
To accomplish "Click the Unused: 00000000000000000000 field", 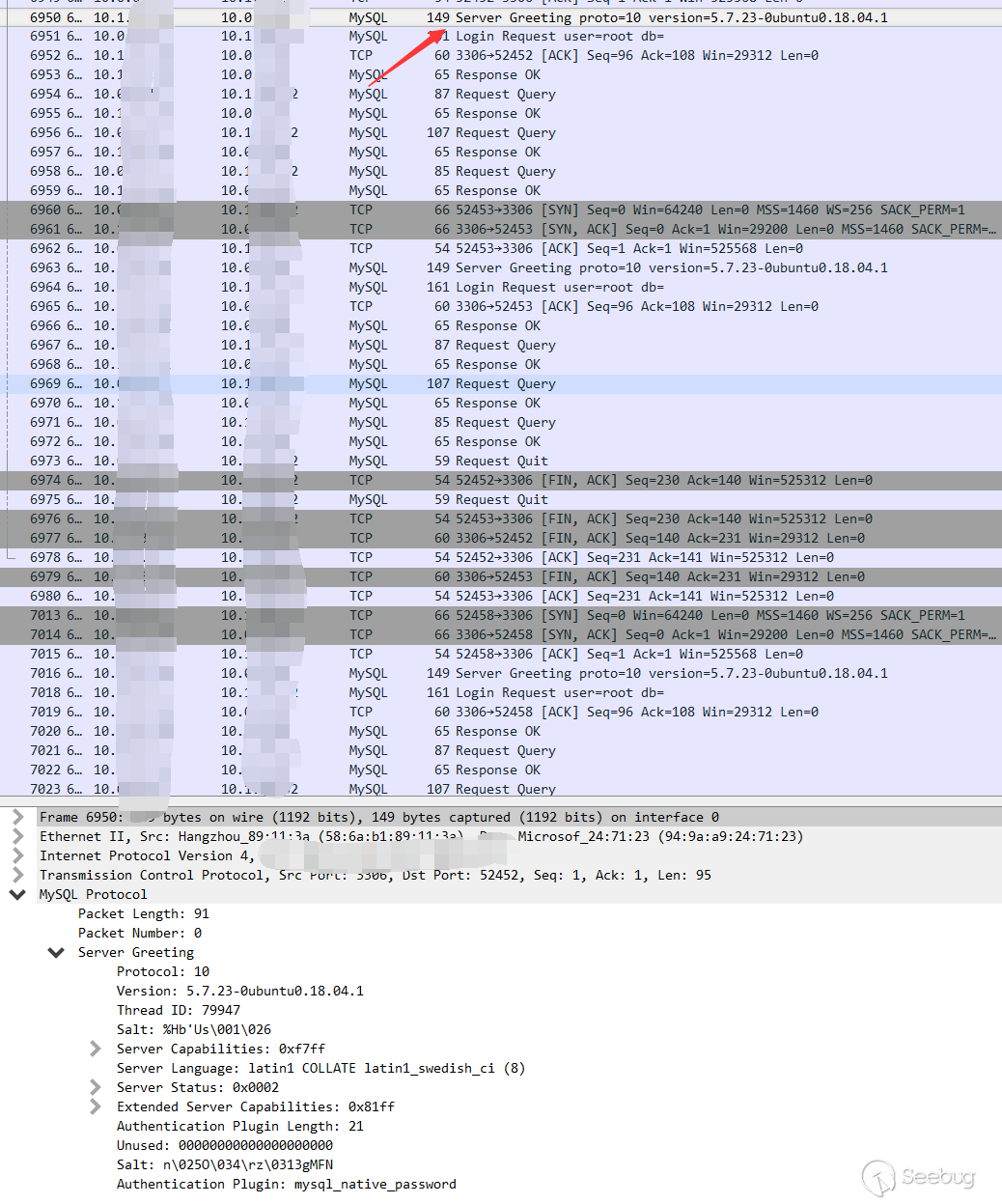I will pos(225,1145).
